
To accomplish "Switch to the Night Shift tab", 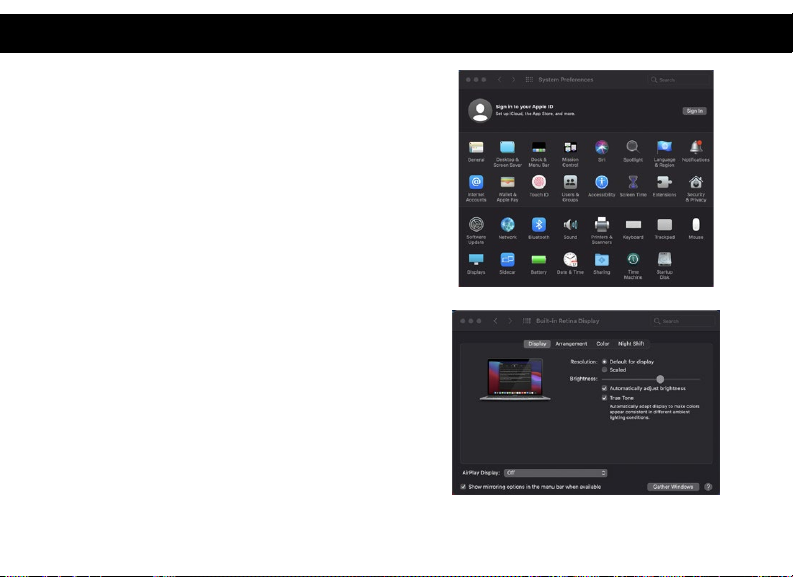I will [x=631, y=343].
